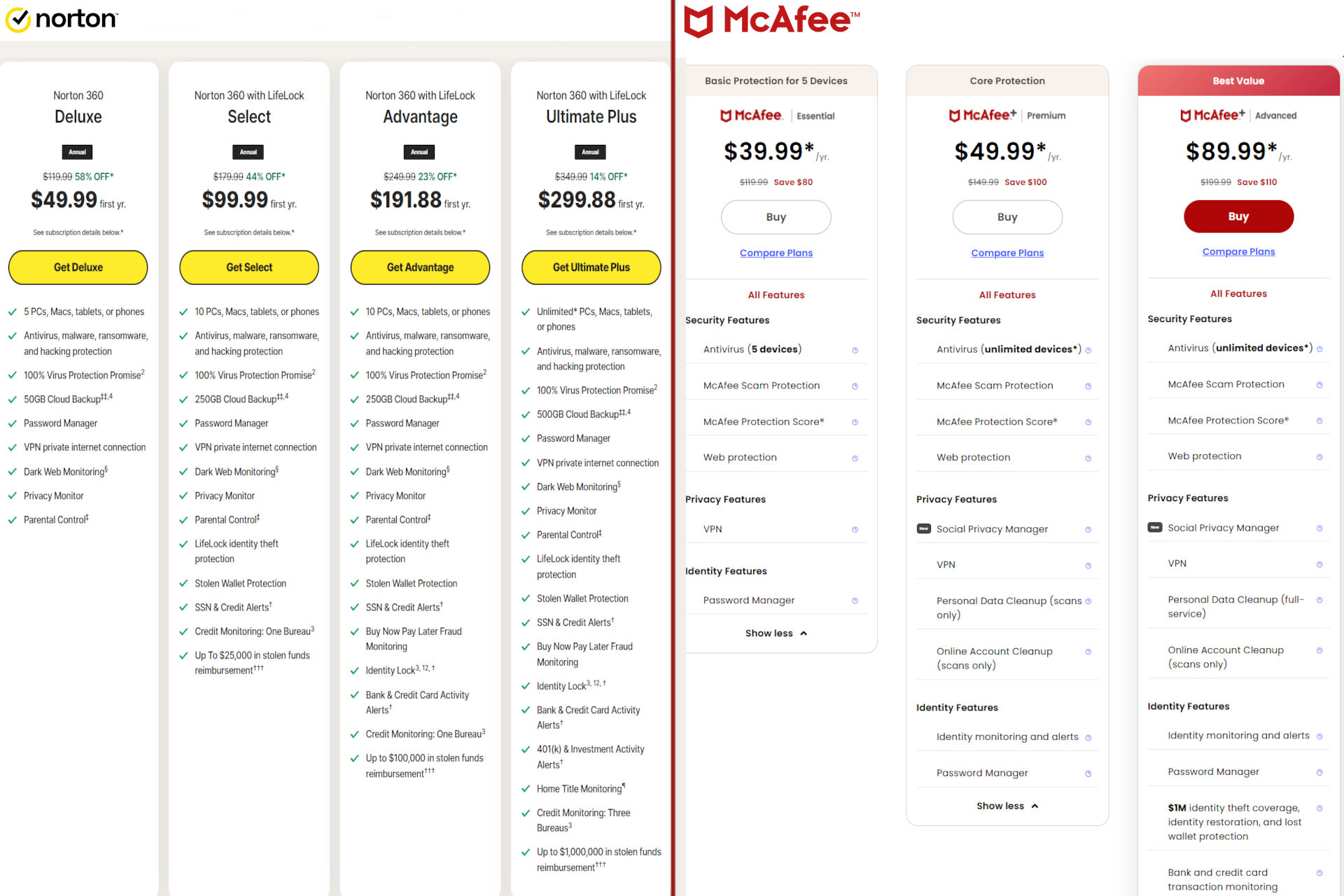Select Get Ultimate Plus plan button

coord(590,267)
